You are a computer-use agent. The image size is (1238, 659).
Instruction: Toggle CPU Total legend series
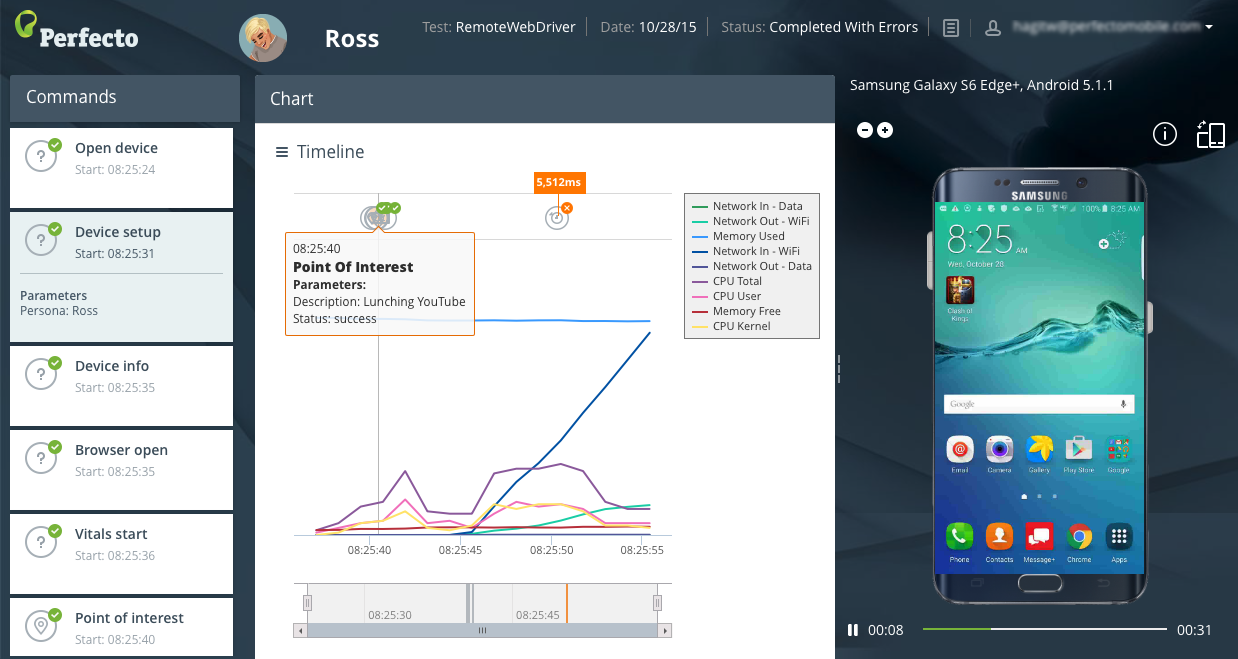tap(727, 281)
